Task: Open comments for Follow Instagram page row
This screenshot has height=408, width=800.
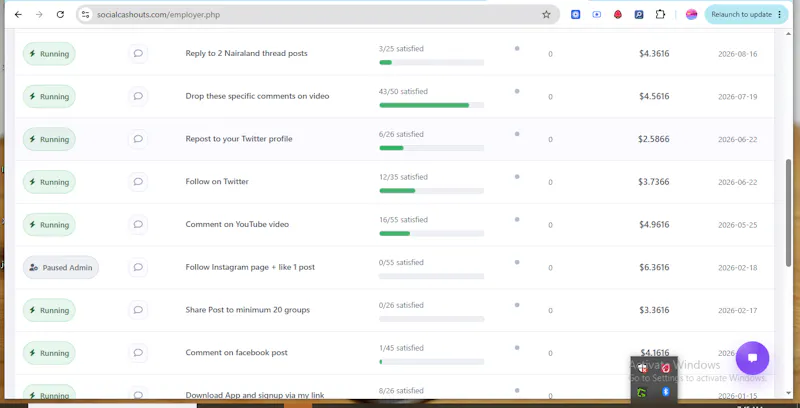Action: click(x=138, y=267)
